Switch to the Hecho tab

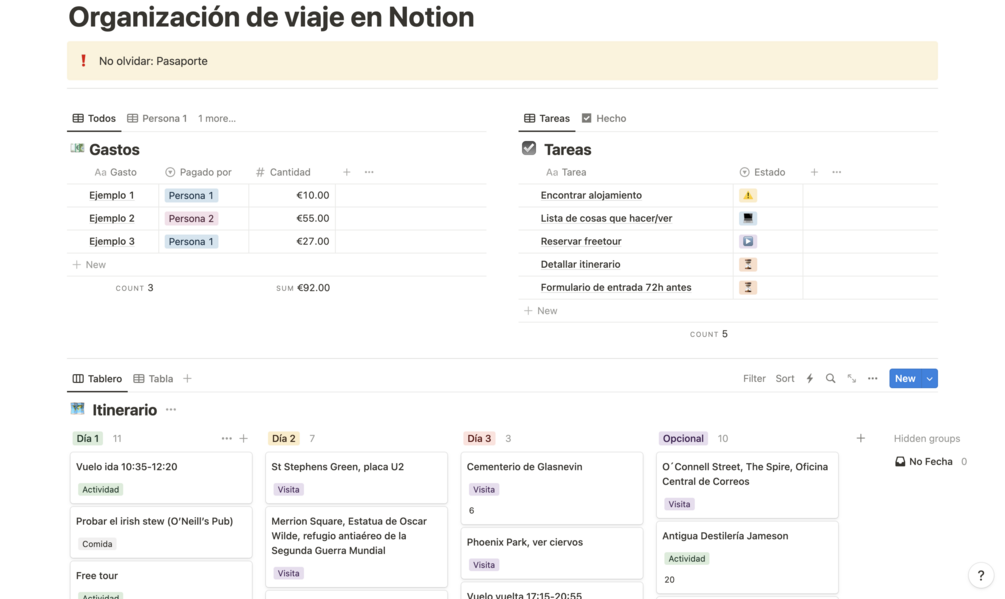click(x=604, y=118)
